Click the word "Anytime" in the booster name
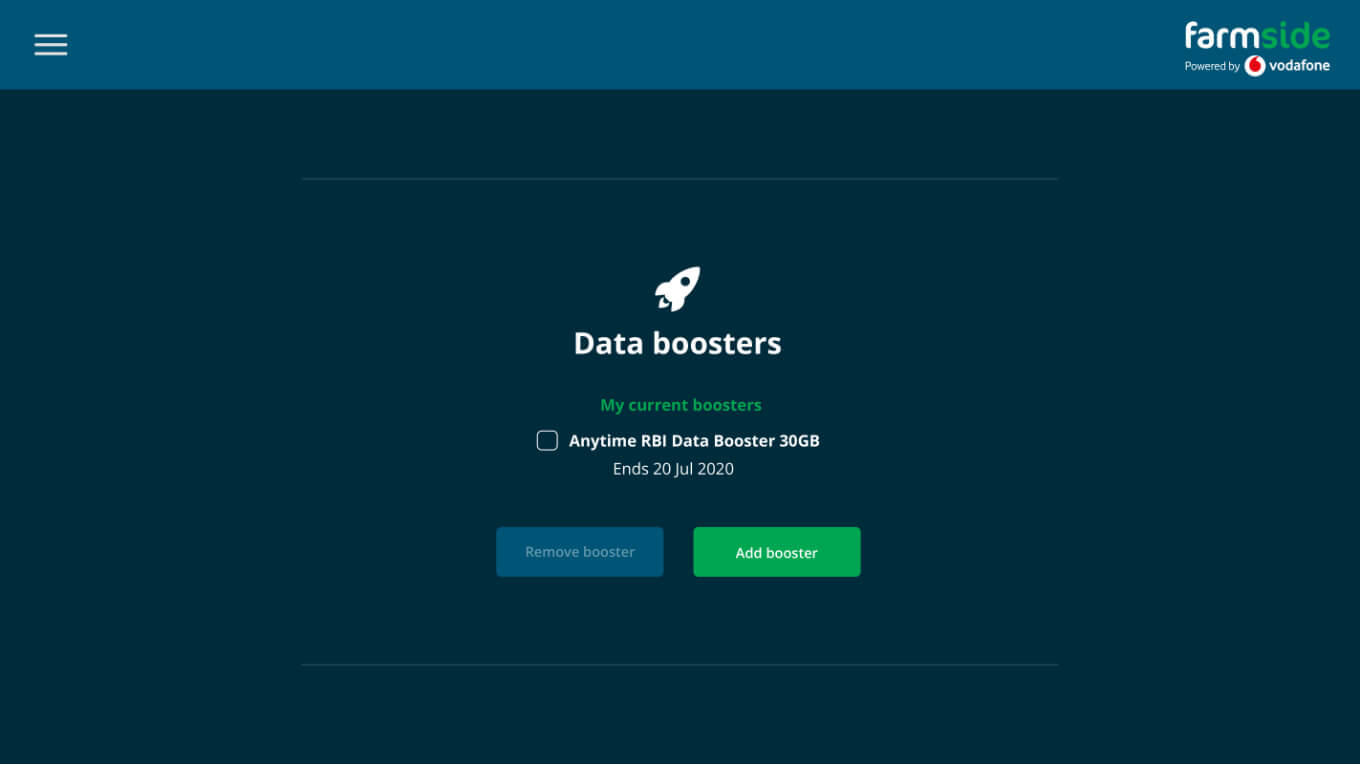1360x764 pixels. pyautogui.click(x=602, y=440)
